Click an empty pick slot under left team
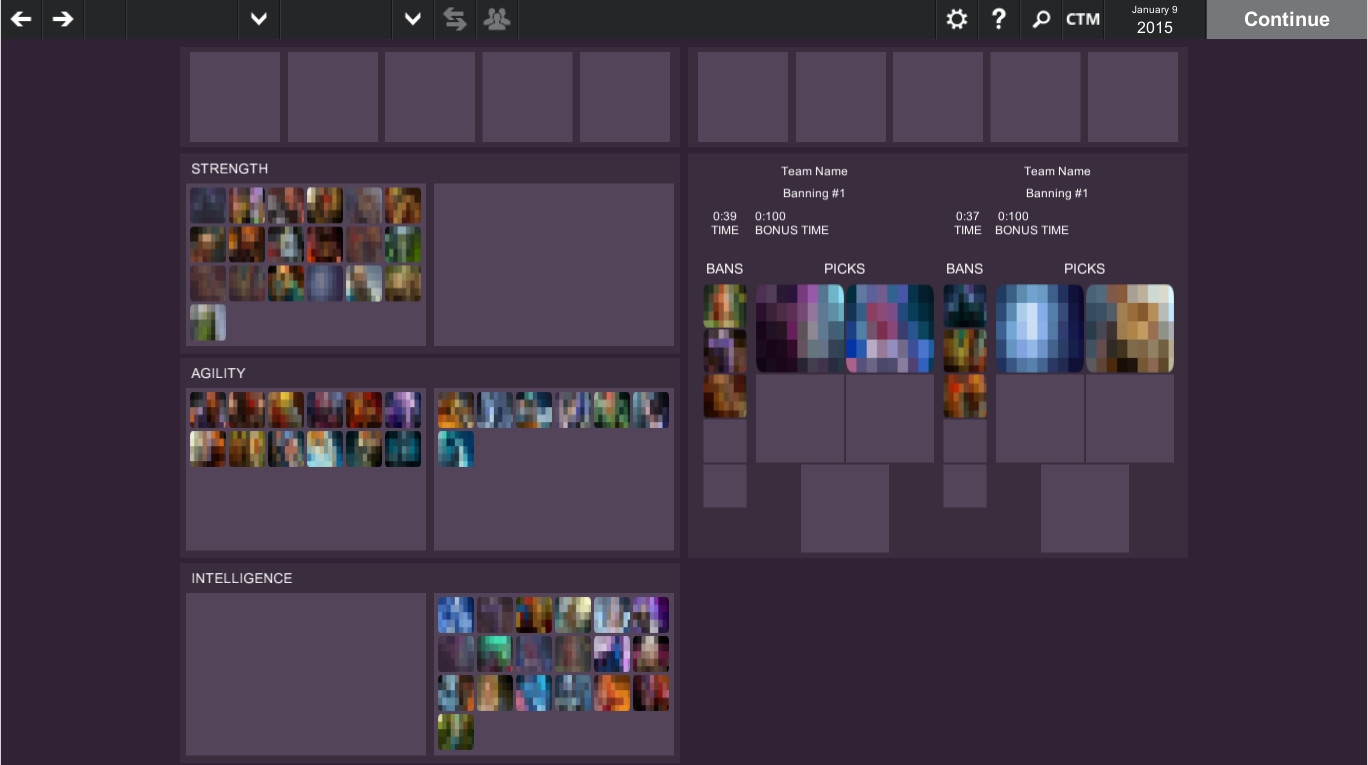 click(x=799, y=418)
